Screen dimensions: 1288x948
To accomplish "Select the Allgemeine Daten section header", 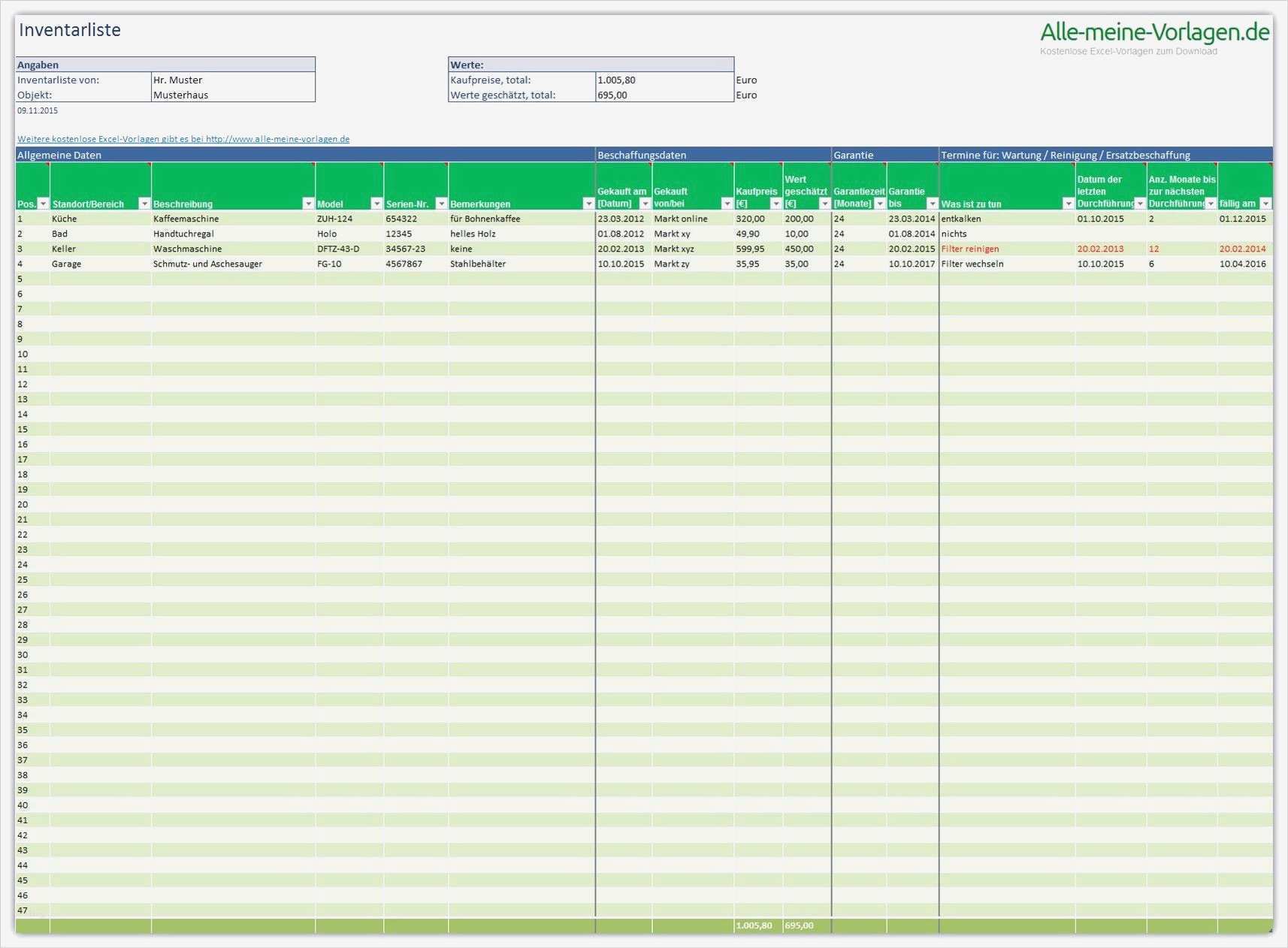I will tap(60, 155).
